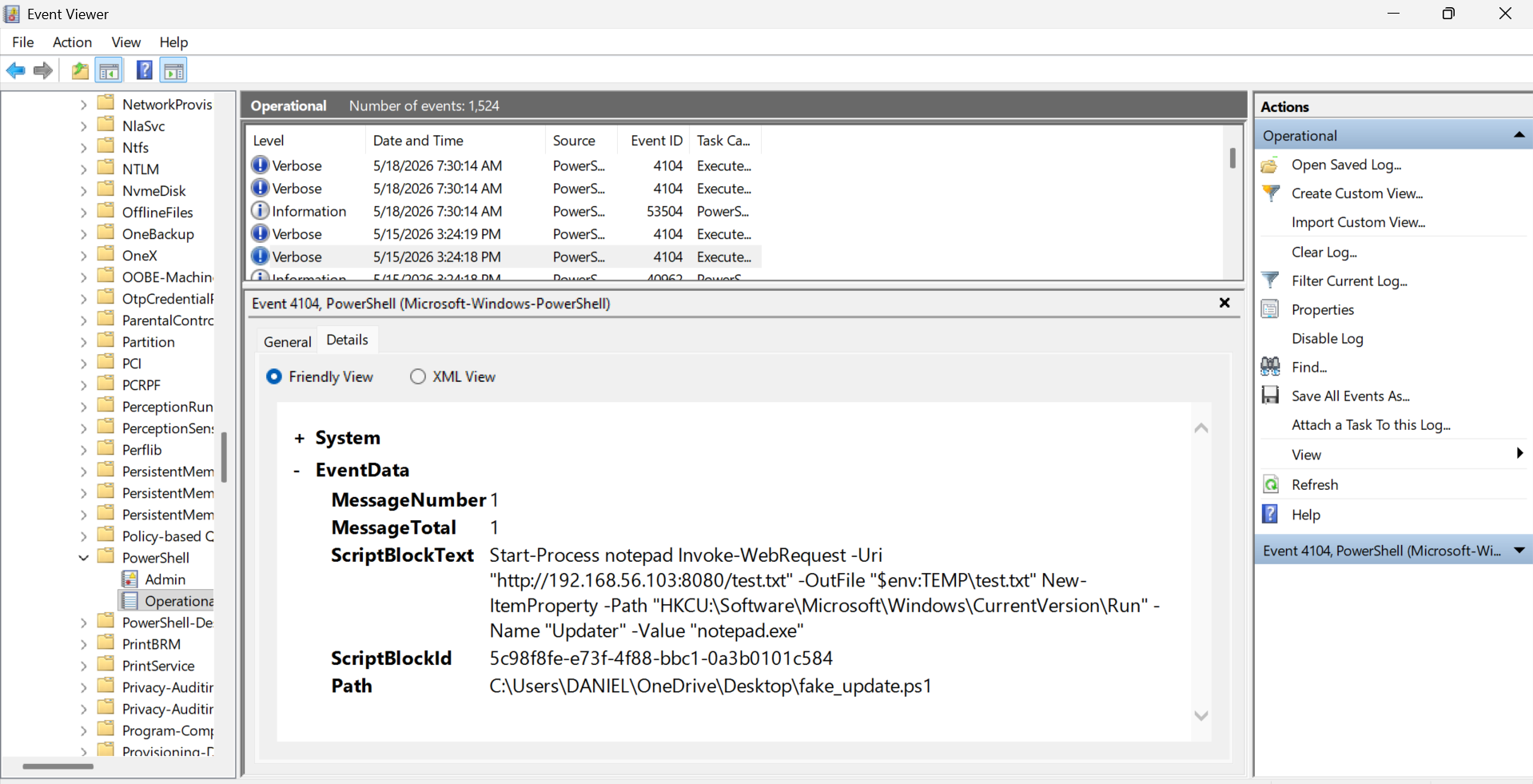Click the Information icon for event 53504
Image resolution: width=1533 pixels, height=784 pixels.
[x=260, y=210]
